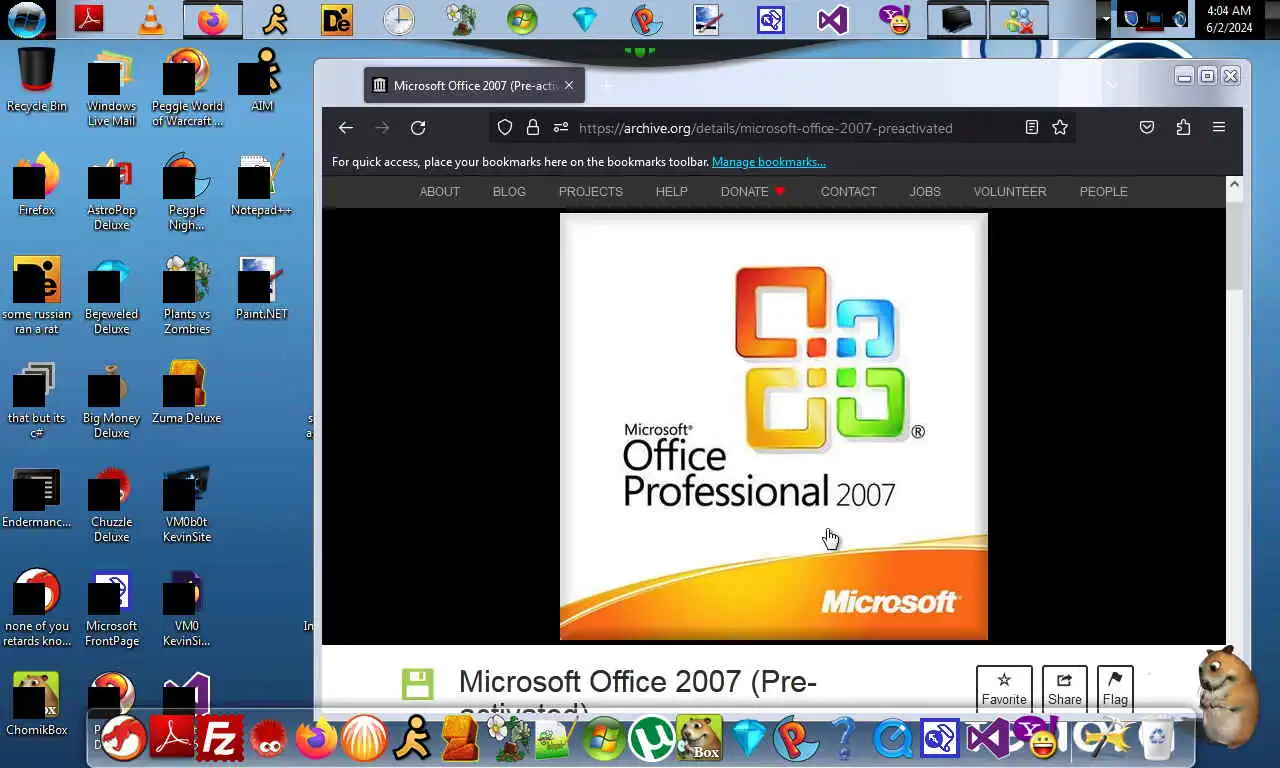Open PEOPLE in archive.org navigation
The height and width of the screenshot is (768, 1280).
pos(1104,192)
